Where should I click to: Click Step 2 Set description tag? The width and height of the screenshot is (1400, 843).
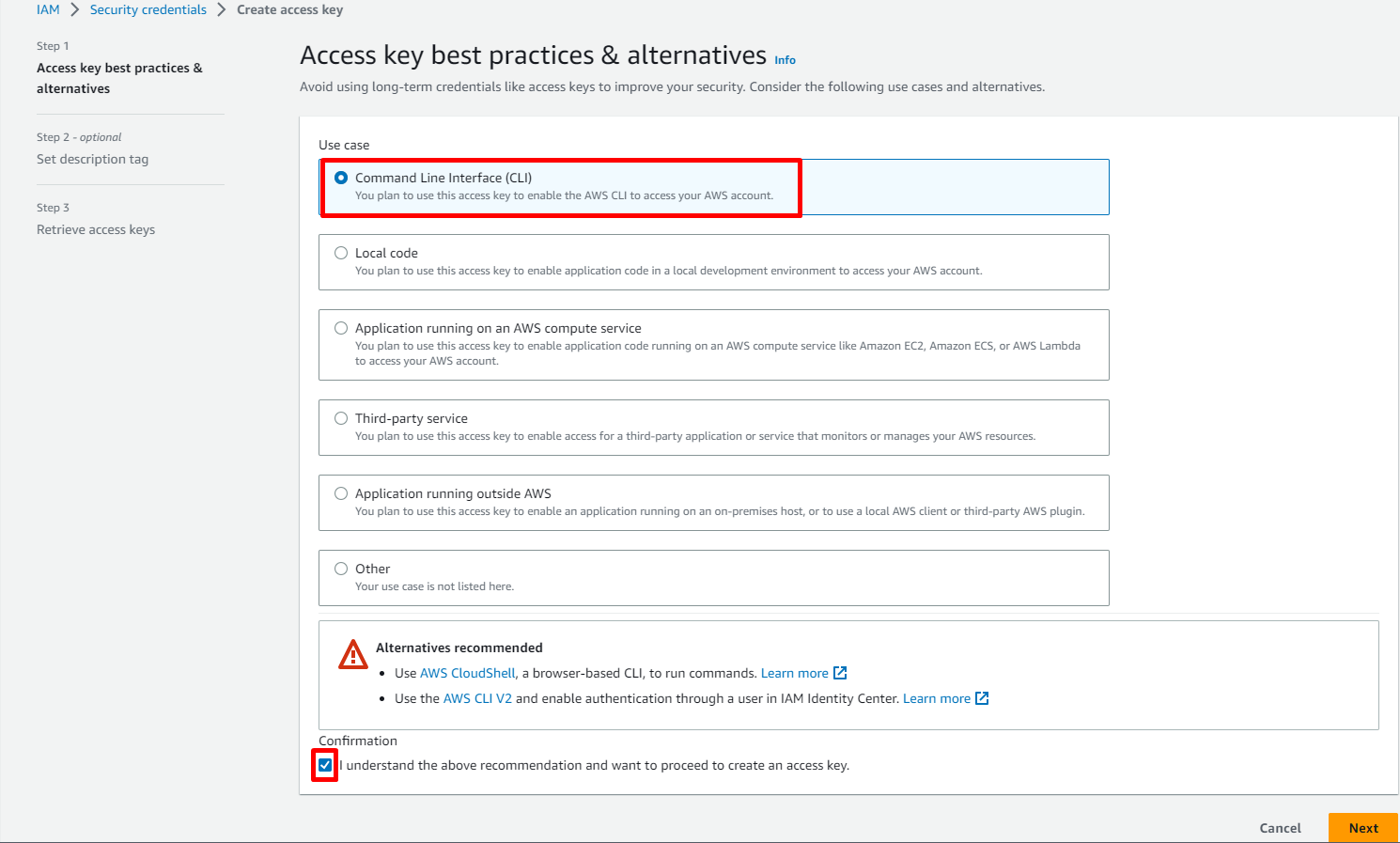click(x=92, y=159)
